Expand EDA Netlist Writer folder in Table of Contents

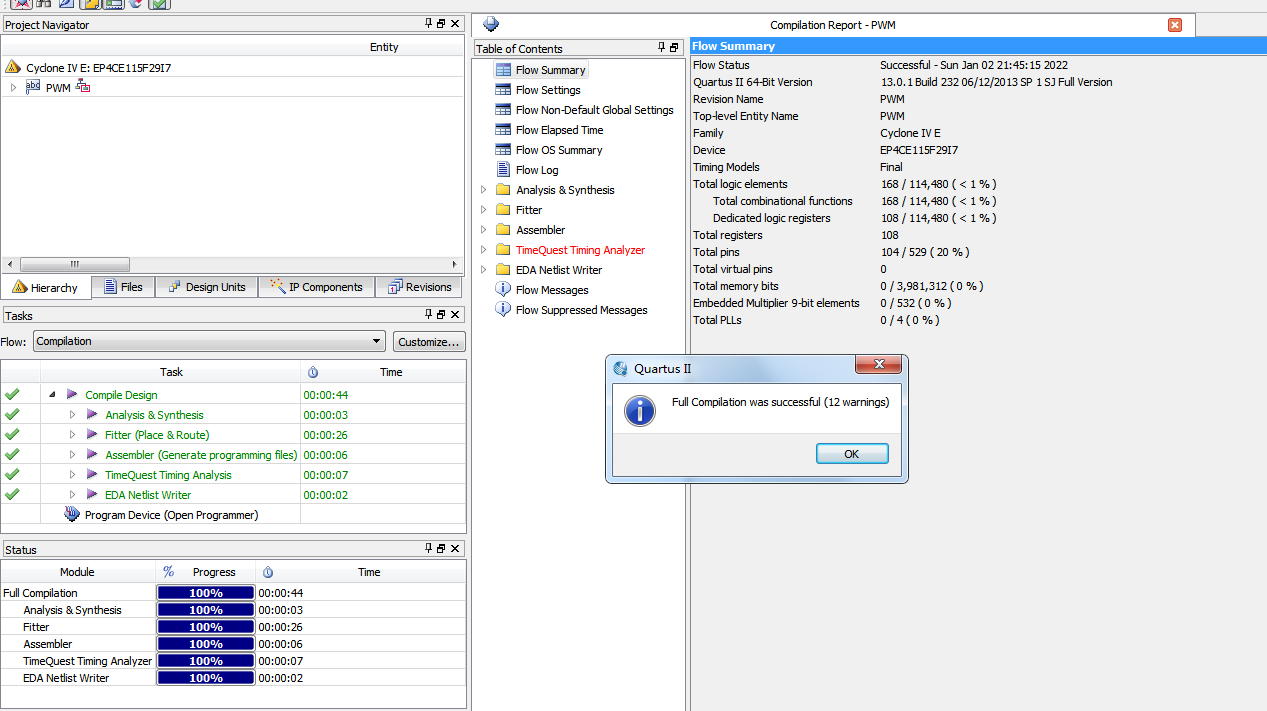point(484,270)
